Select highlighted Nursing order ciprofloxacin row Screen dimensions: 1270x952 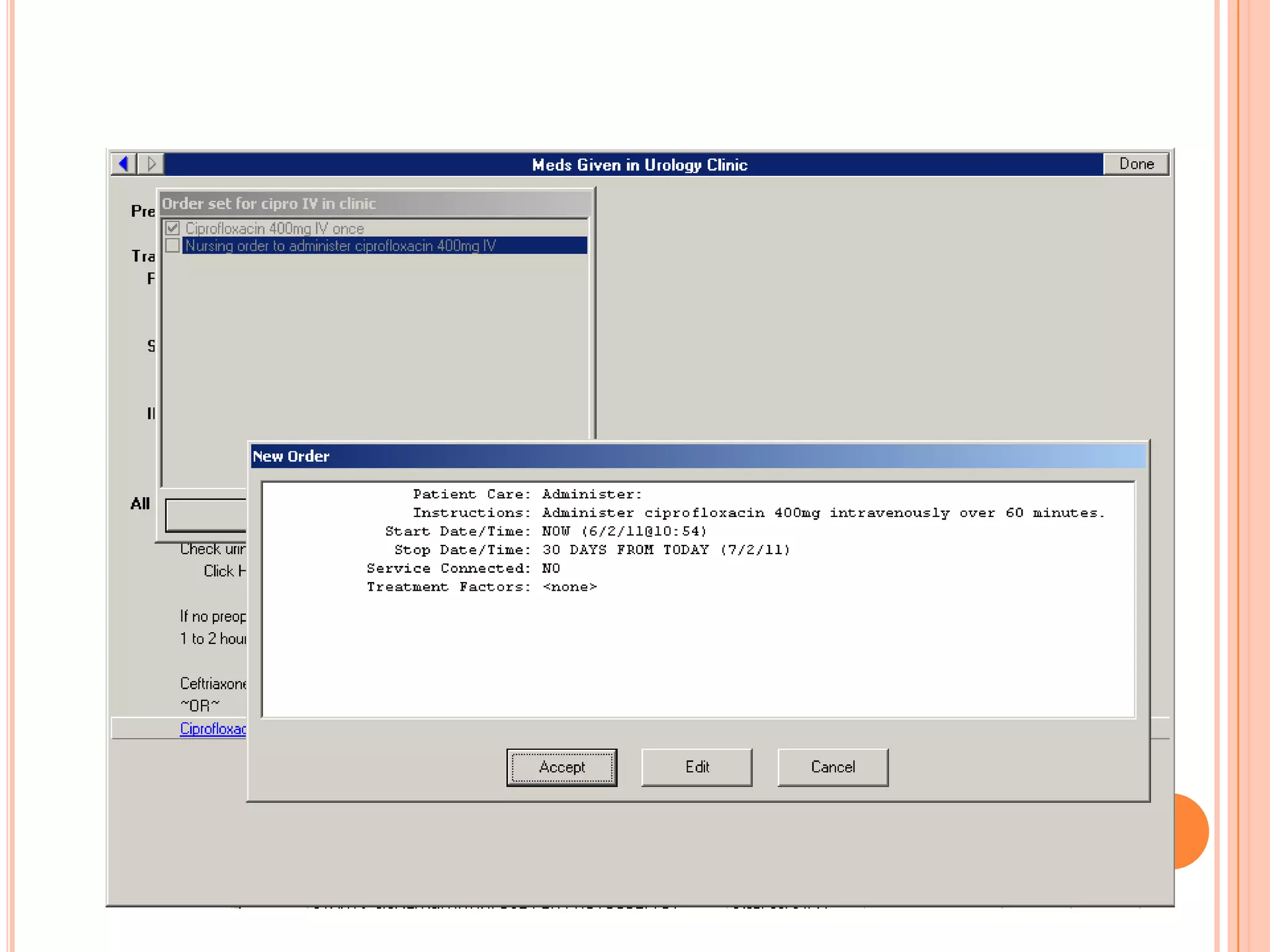(x=341, y=246)
